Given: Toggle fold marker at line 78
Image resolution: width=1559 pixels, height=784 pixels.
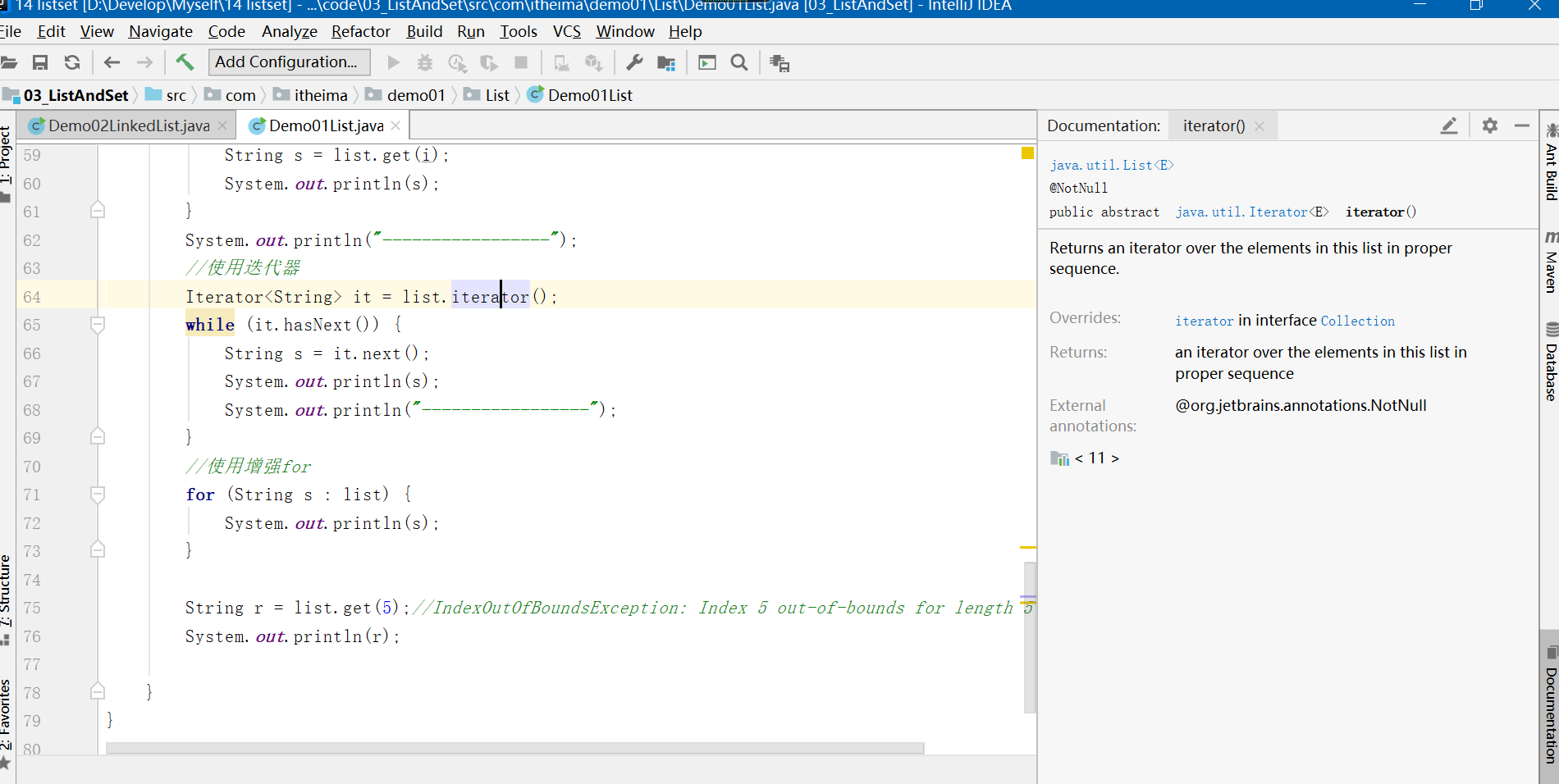Looking at the screenshot, I should point(98,691).
